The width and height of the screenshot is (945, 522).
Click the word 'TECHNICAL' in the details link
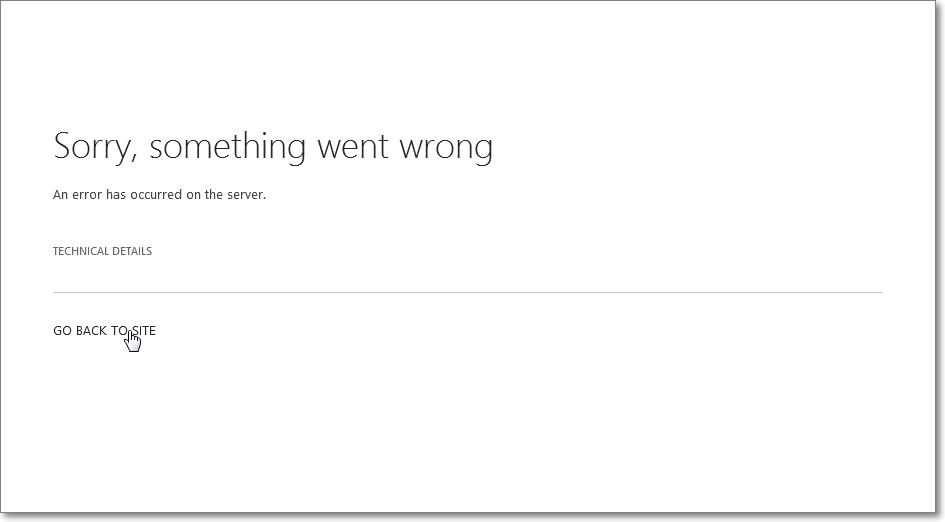[84, 251]
